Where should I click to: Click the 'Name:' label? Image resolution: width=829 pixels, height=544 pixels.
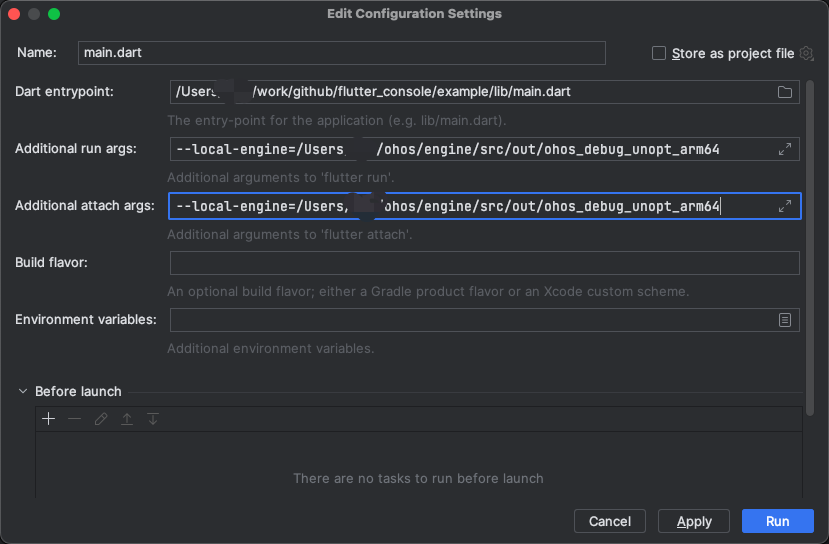coord(36,52)
